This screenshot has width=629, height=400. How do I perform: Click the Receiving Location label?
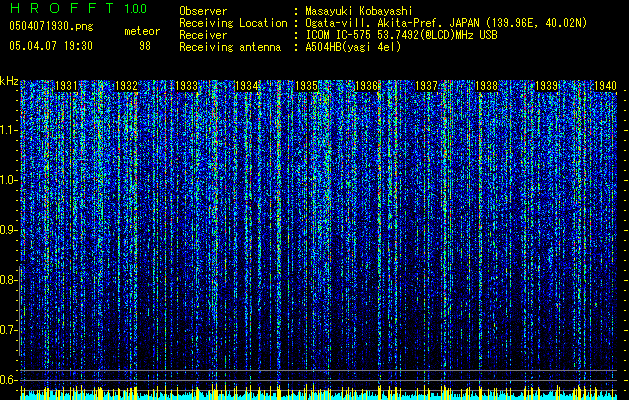(233, 23)
